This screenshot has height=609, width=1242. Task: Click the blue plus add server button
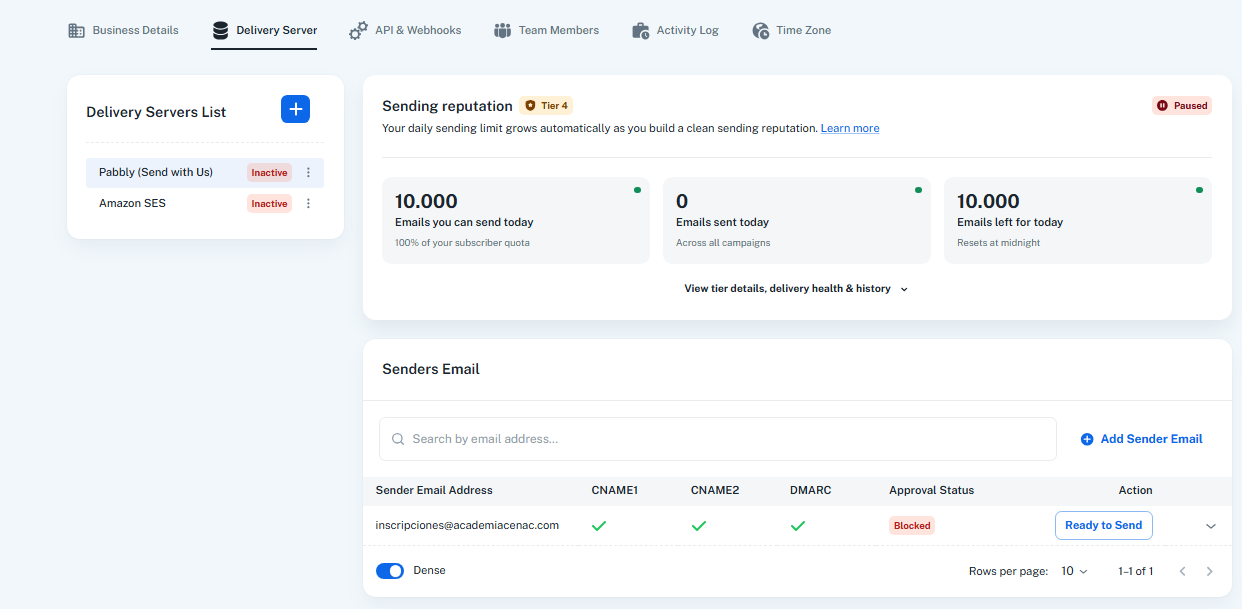click(x=295, y=109)
